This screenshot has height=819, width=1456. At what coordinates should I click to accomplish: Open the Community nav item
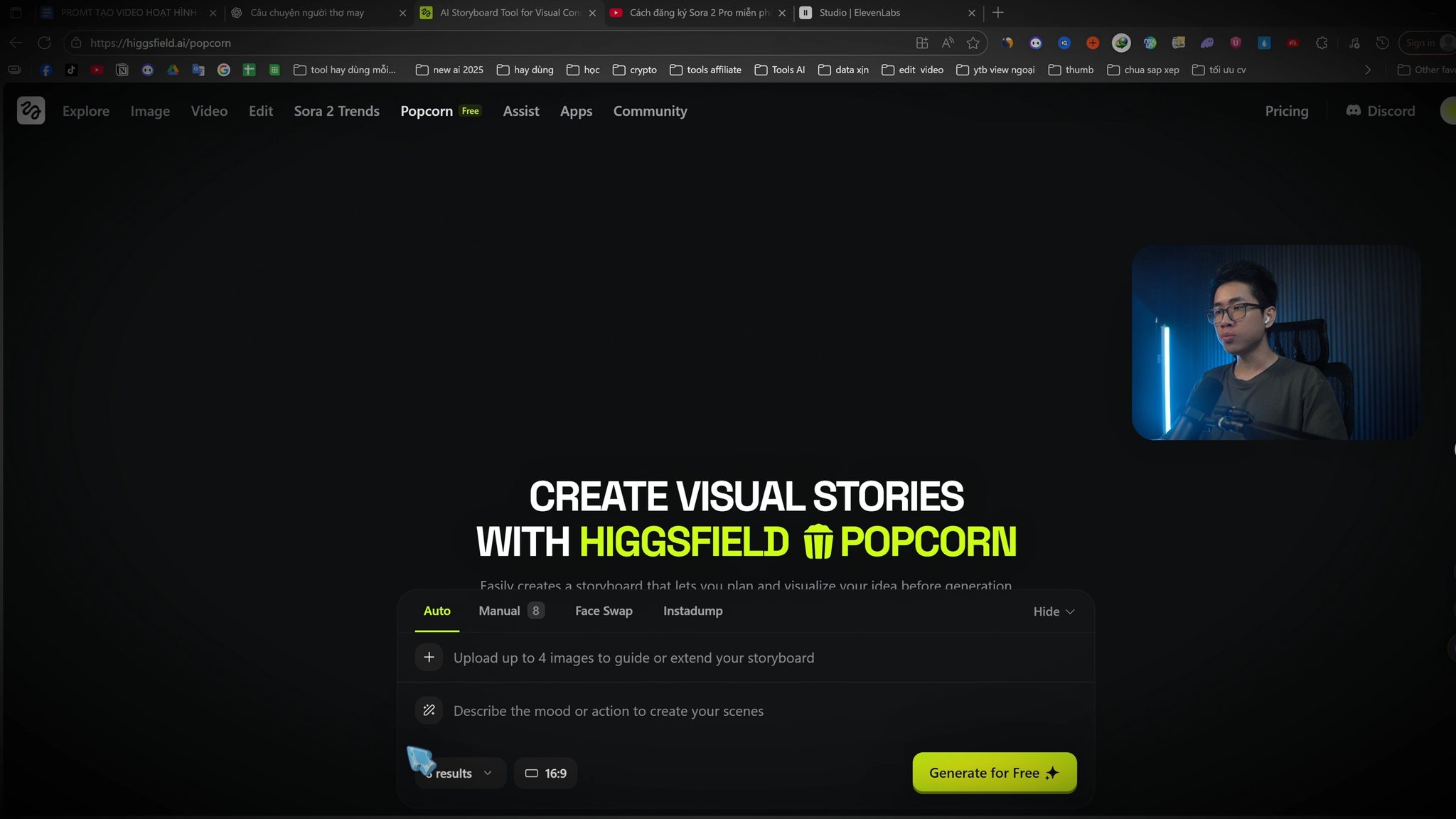coord(650,111)
